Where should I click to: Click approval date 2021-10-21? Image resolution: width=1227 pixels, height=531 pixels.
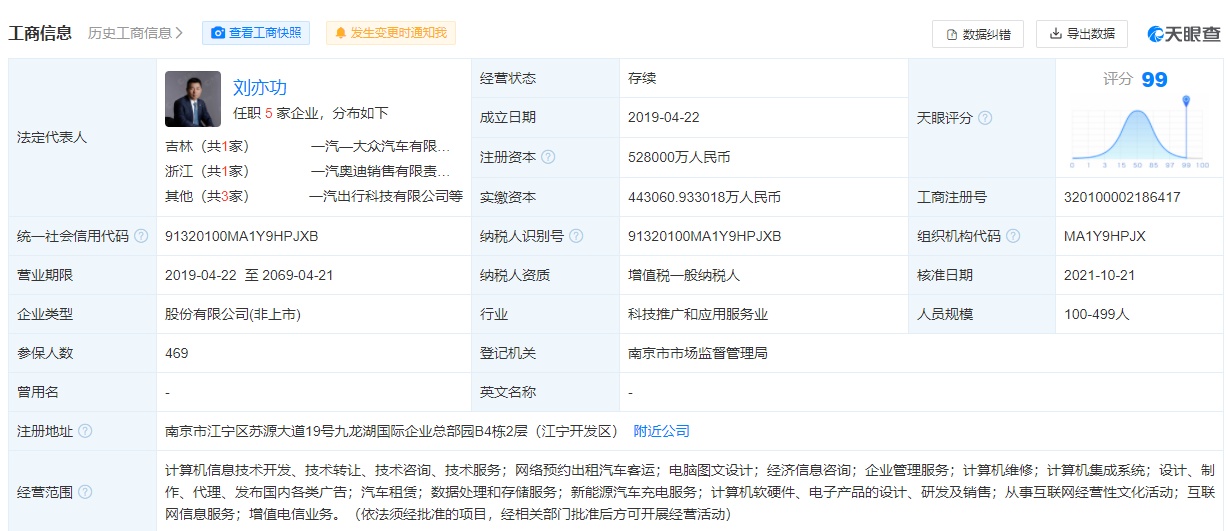tap(1100, 275)
